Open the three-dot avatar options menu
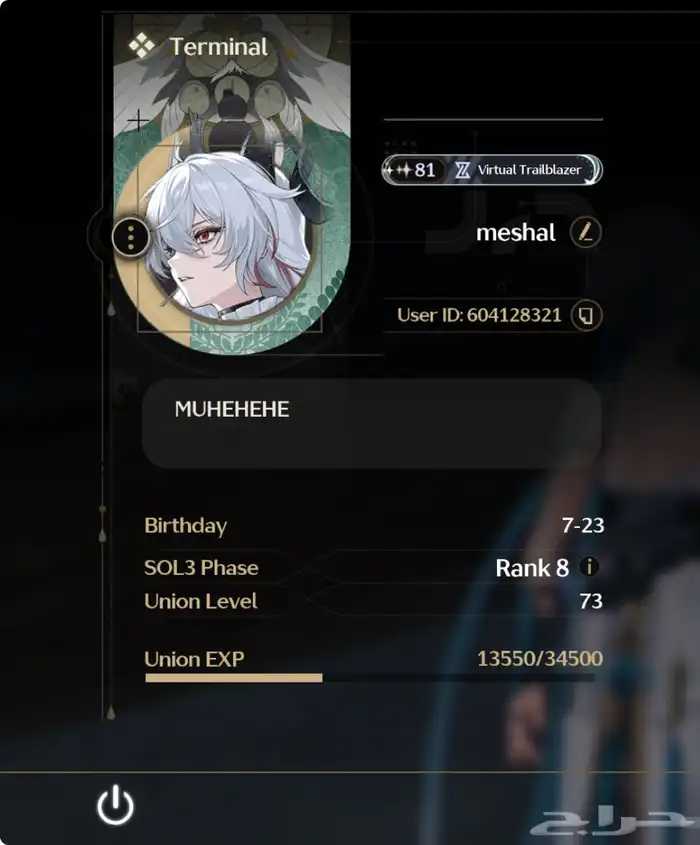Viewport: 700px width, 845px height. (x=131, y=237)
